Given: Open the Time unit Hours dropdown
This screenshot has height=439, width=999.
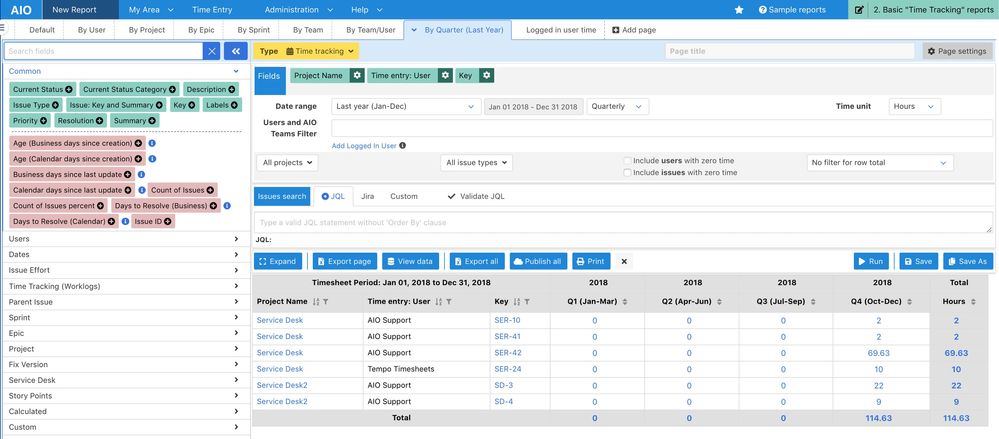Looking at the screenshot, I should [914, 106].
